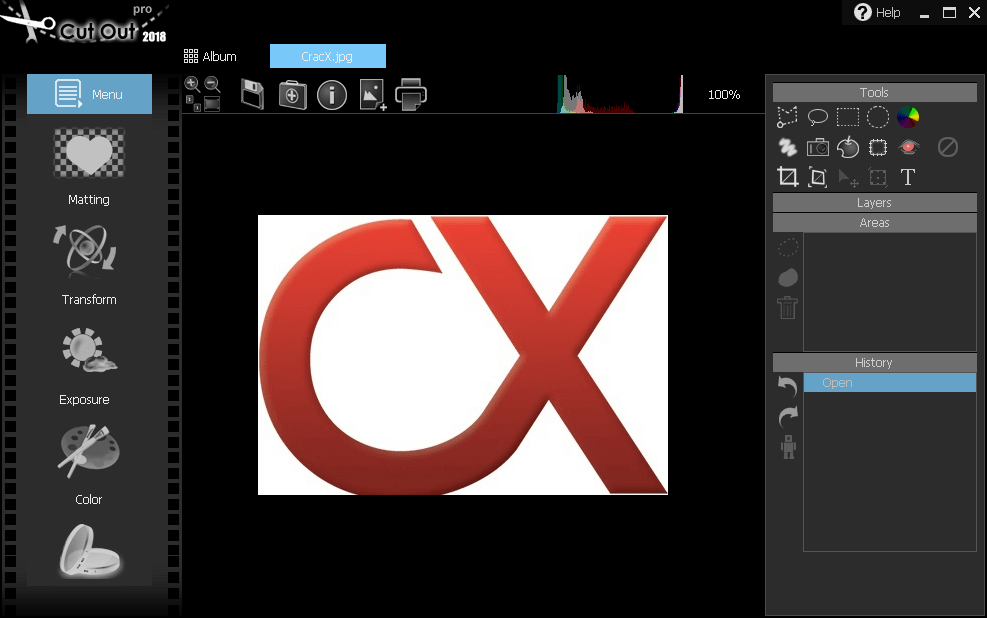Select the crop tool
Image resolution: width=987 pixels, height=618 pixels.
(x=787, y=177)
